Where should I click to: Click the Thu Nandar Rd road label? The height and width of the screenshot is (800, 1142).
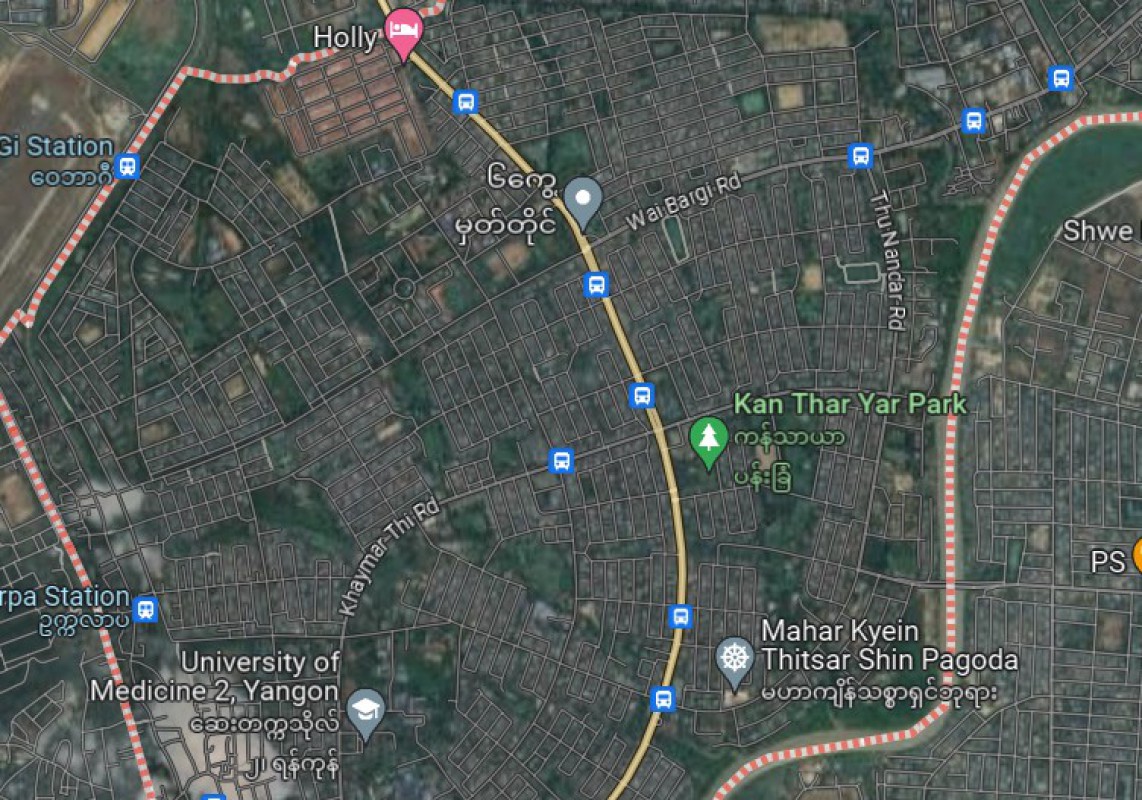point(889,260)
